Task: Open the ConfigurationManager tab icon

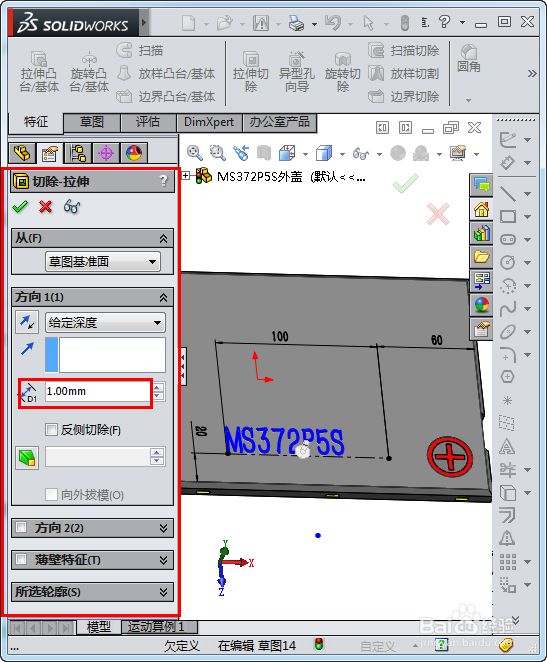Action: pos(78,153)
